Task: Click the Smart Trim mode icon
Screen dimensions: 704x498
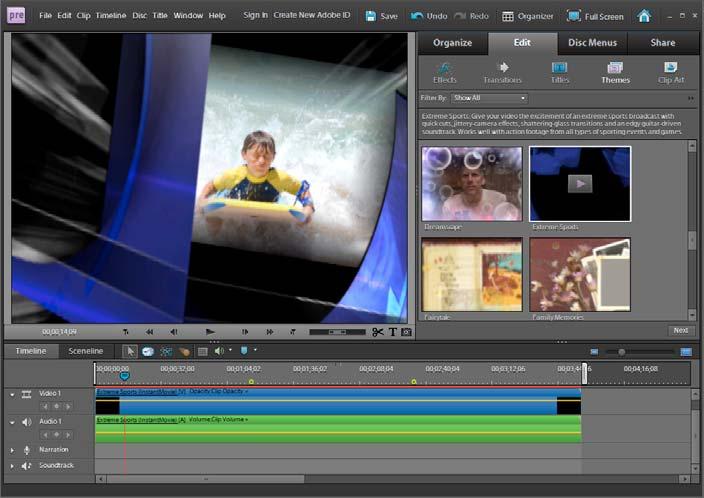Action: [x=166, y=351]
